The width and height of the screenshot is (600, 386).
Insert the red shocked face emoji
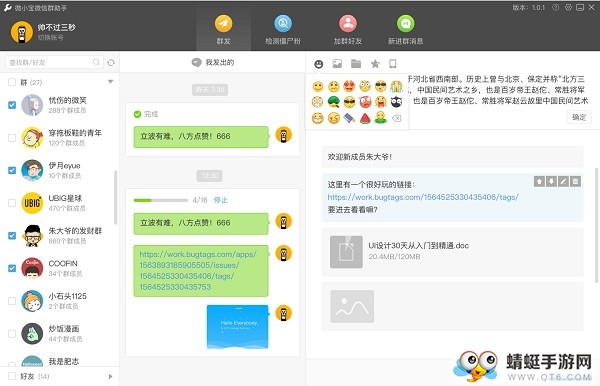pyautogui.click(x=365, y=102)
